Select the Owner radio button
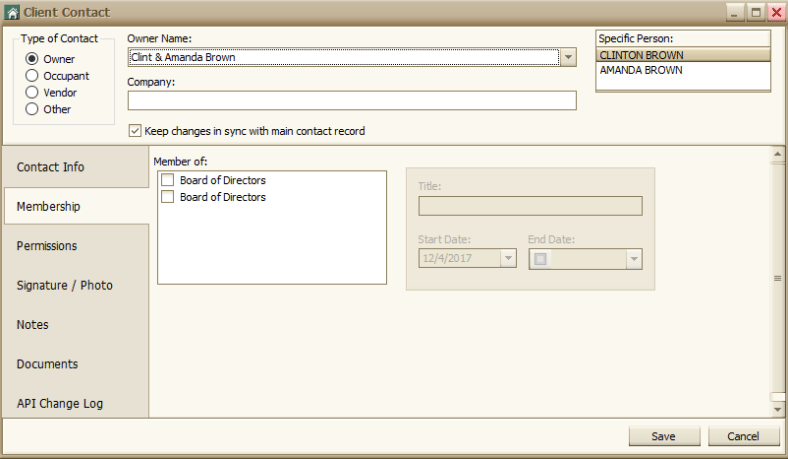This screenshot has height=459, width=788. [x=32, y=59]
